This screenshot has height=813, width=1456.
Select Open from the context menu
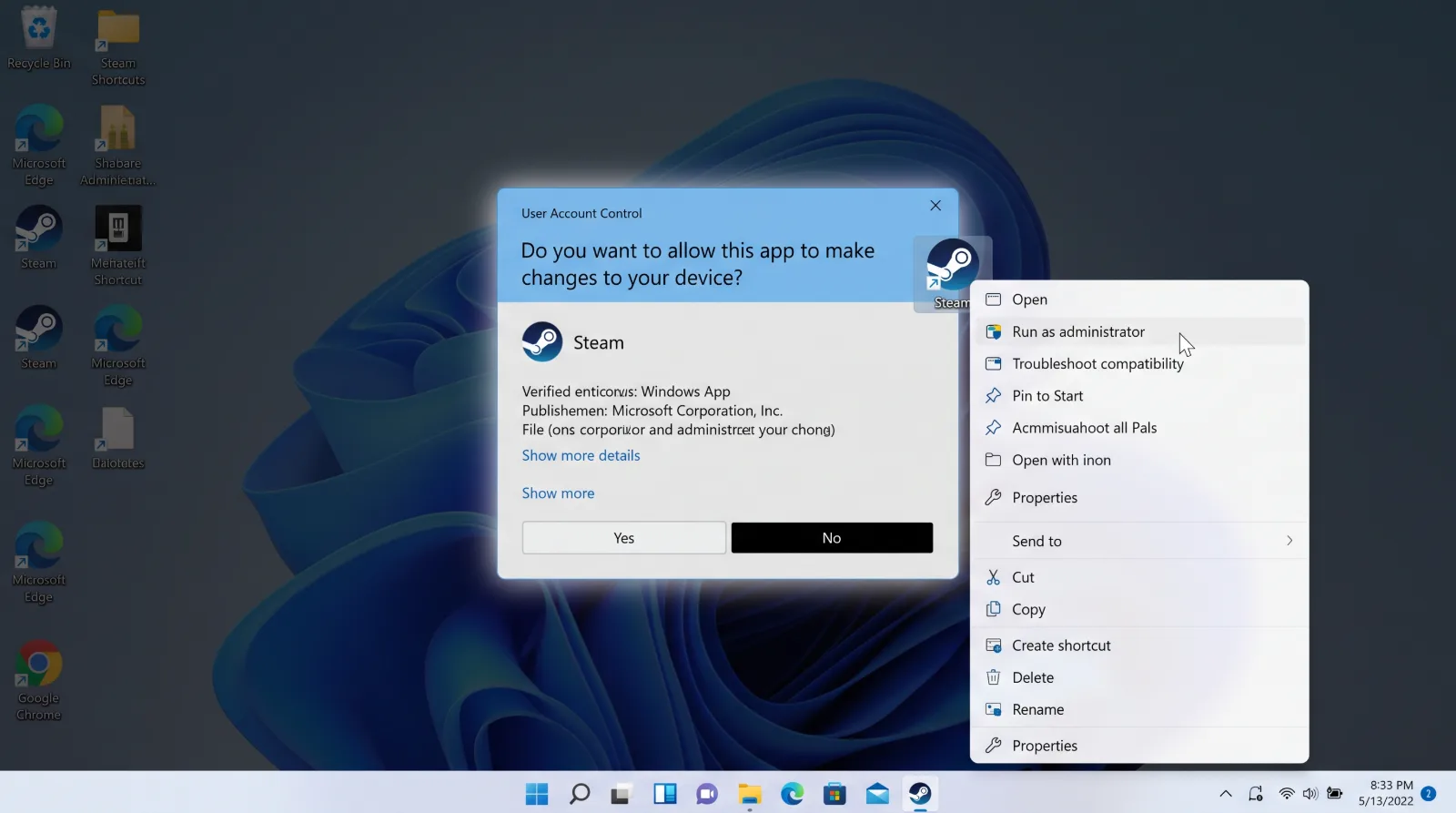[x=1139, y=300]
